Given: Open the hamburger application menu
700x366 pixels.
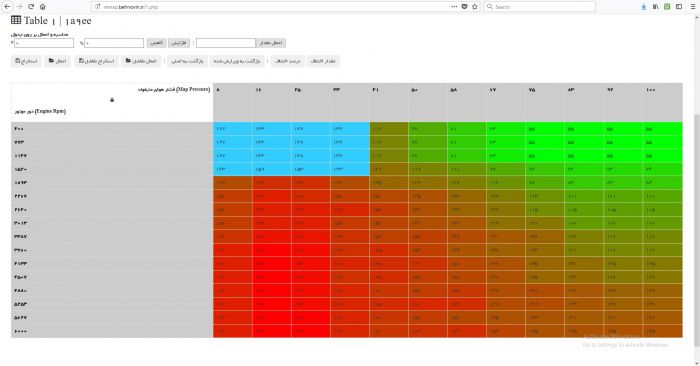Looking at the screenshot, I should [693, 7].
